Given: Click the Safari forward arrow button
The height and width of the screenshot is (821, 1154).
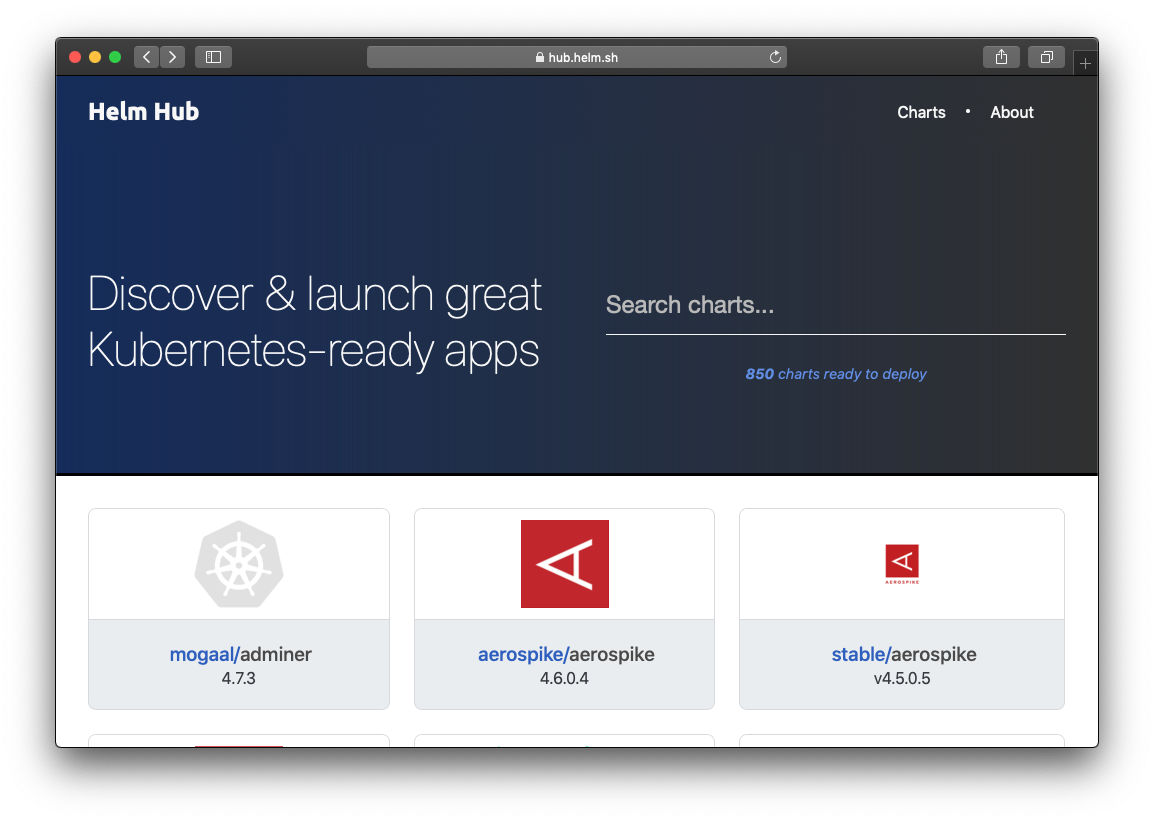Looking at the screenshot, I should pos(172,57).
